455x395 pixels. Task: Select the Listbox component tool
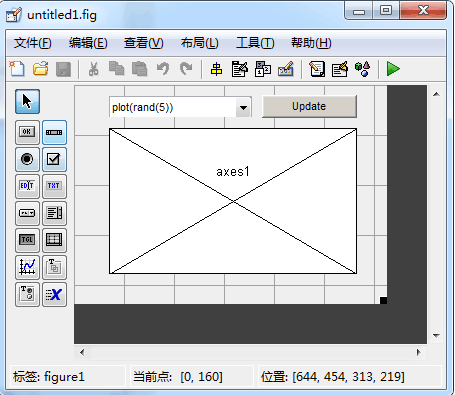[54, 213]
